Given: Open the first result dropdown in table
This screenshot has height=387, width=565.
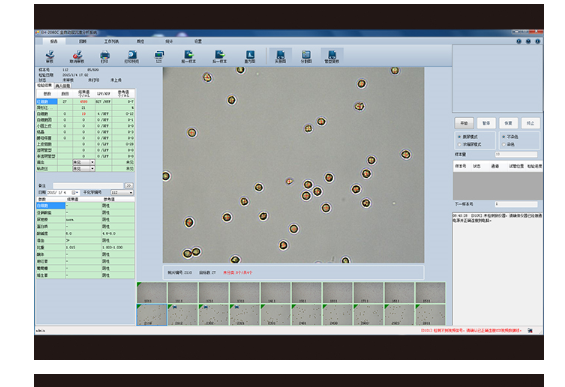Looking at the screenshot, I should click(x=84, y=162).
